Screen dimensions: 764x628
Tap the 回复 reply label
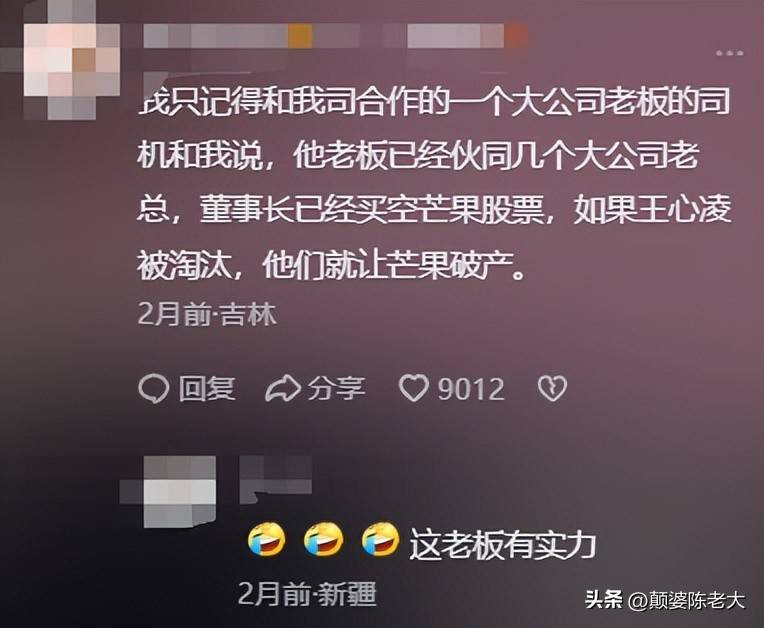point(207,389)
